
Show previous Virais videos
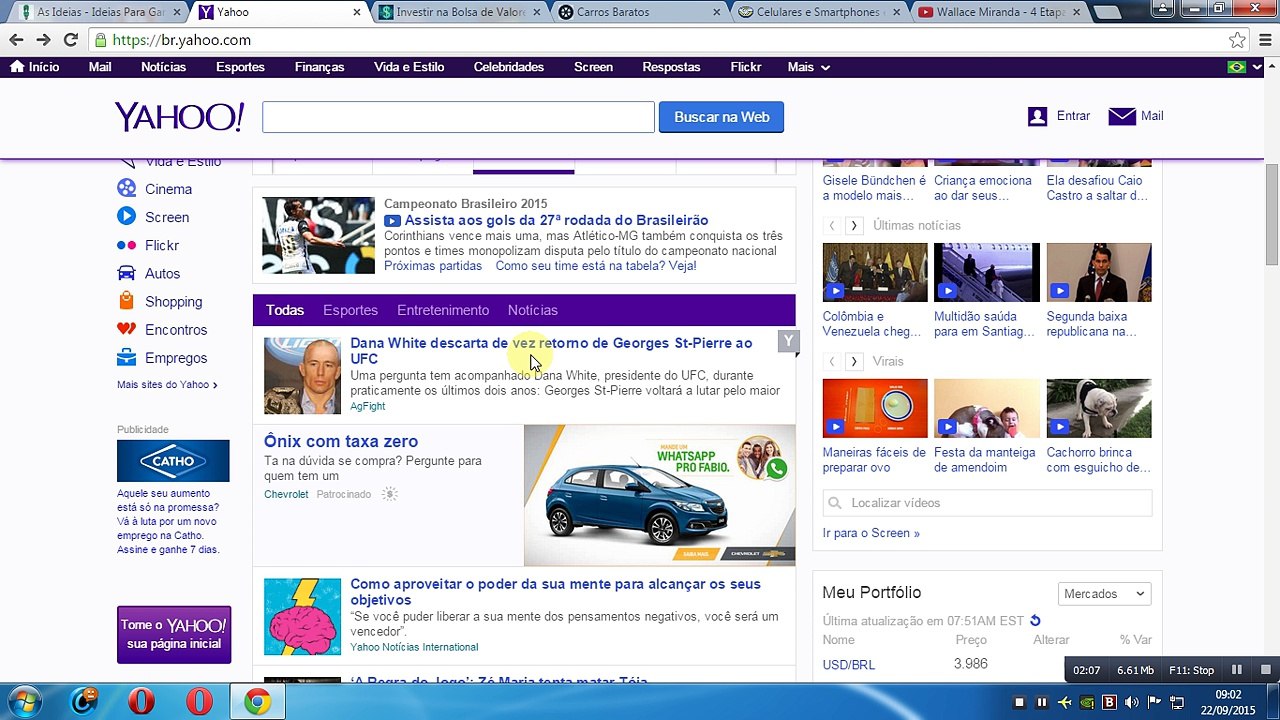(x=831, y=361)
